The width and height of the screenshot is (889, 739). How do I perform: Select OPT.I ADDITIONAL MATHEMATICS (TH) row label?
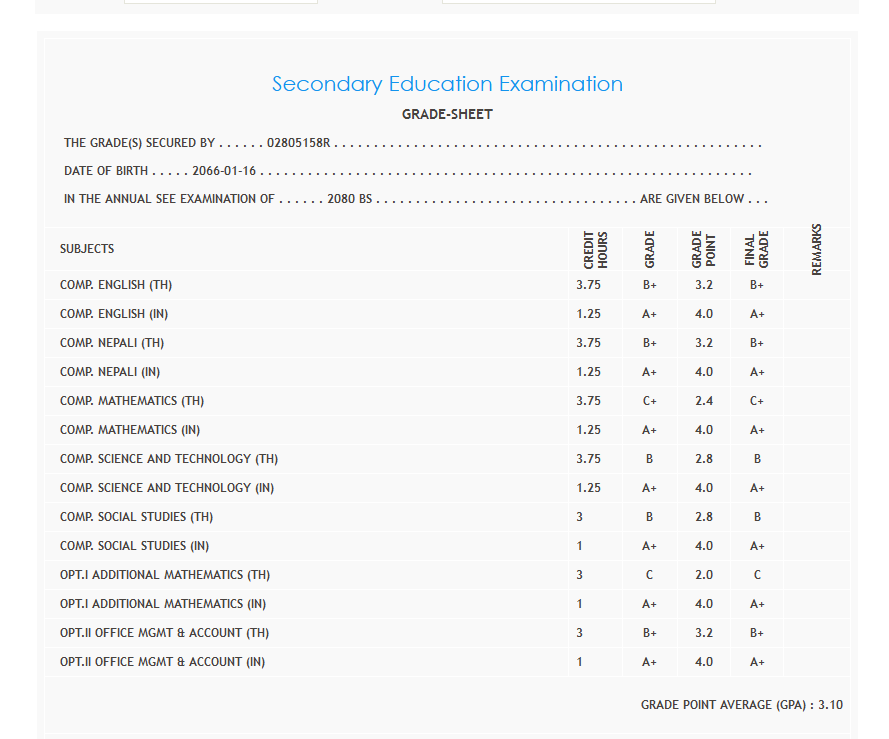pos(165,575)
